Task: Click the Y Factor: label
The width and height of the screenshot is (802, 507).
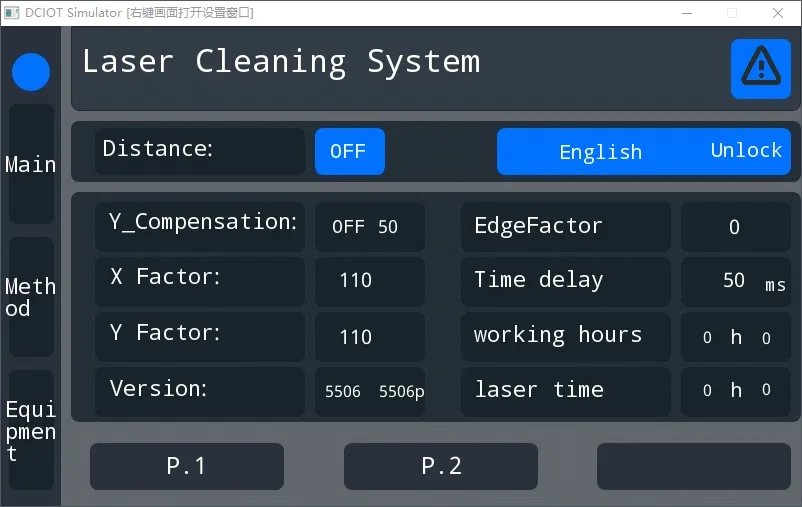Action: click(165, 333)
